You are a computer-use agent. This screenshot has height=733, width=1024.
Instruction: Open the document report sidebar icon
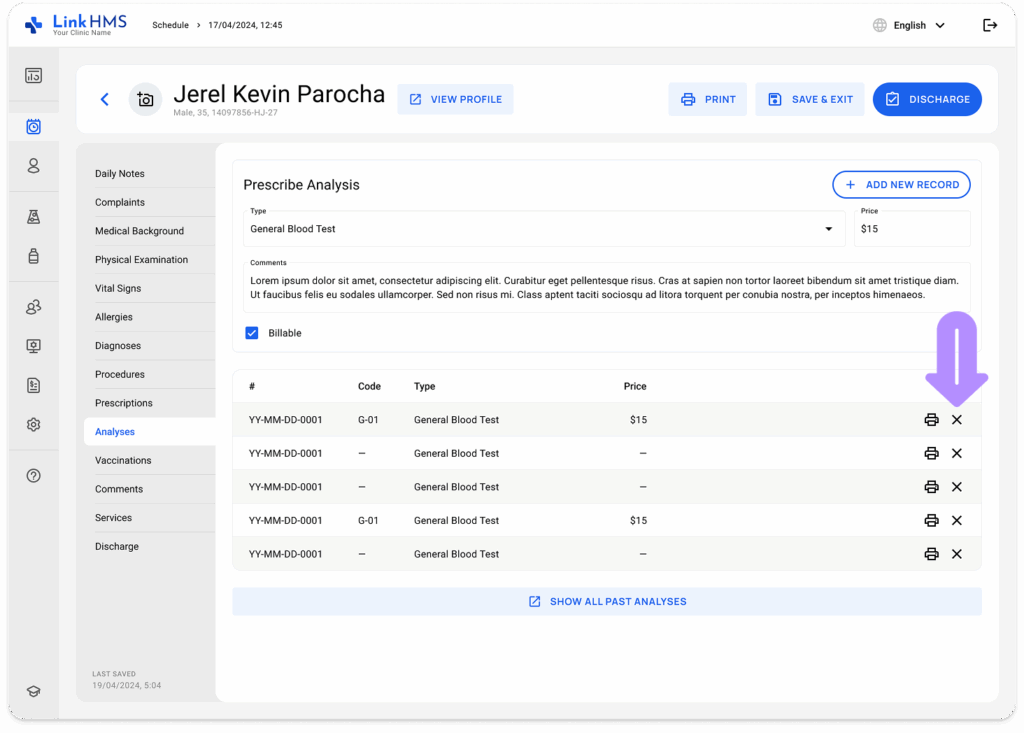[x=33, y=385]
